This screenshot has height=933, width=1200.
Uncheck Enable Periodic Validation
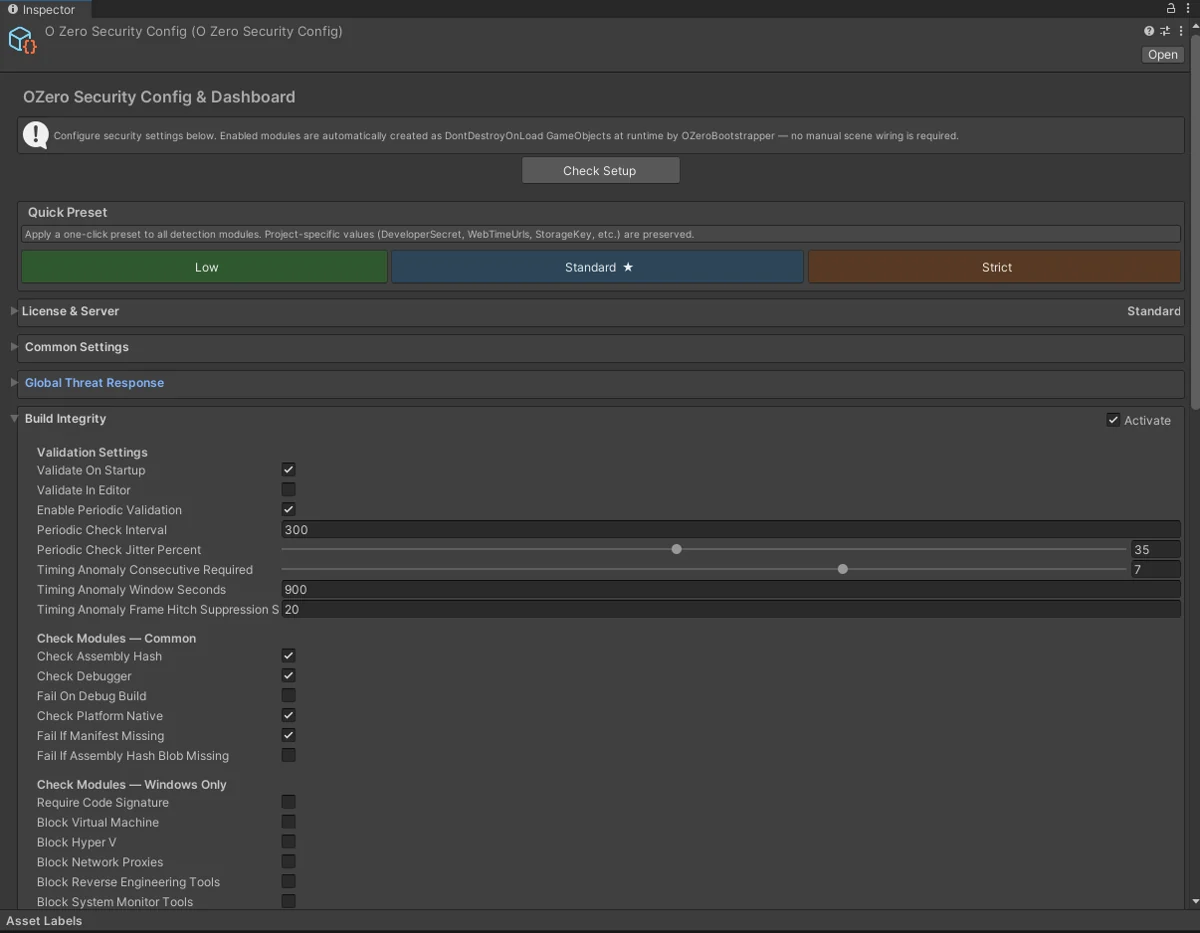click(x=288, y=510)
